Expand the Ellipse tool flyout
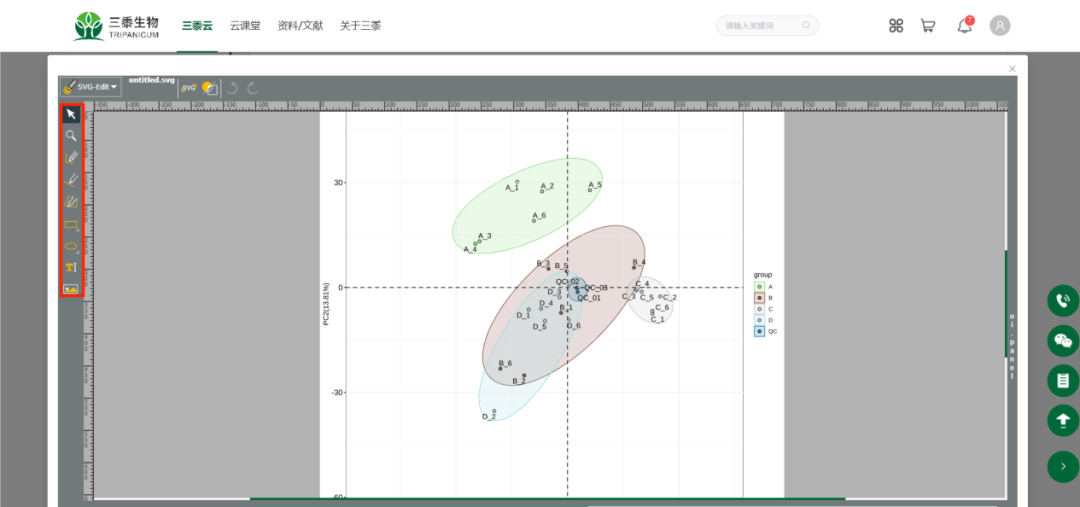 pyautogui.click(x=71, y=246)
